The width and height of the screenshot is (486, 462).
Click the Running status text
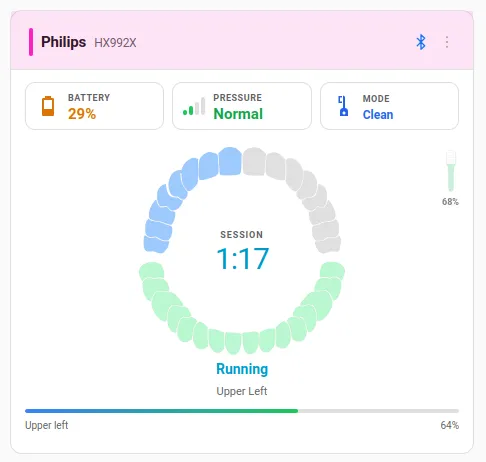point(242,369)
